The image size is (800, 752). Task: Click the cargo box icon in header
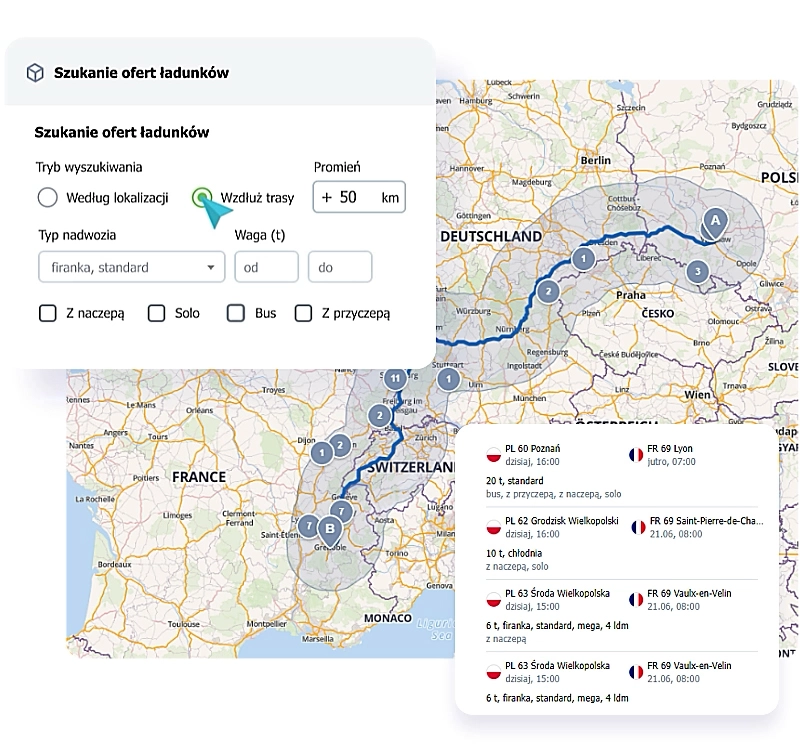35,72
